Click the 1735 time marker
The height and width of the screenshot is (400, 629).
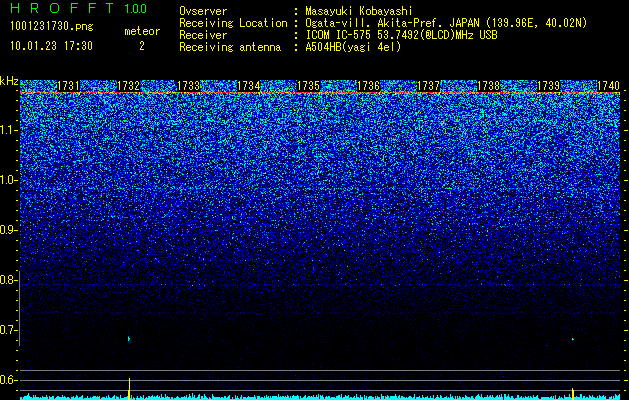point(308,86)
